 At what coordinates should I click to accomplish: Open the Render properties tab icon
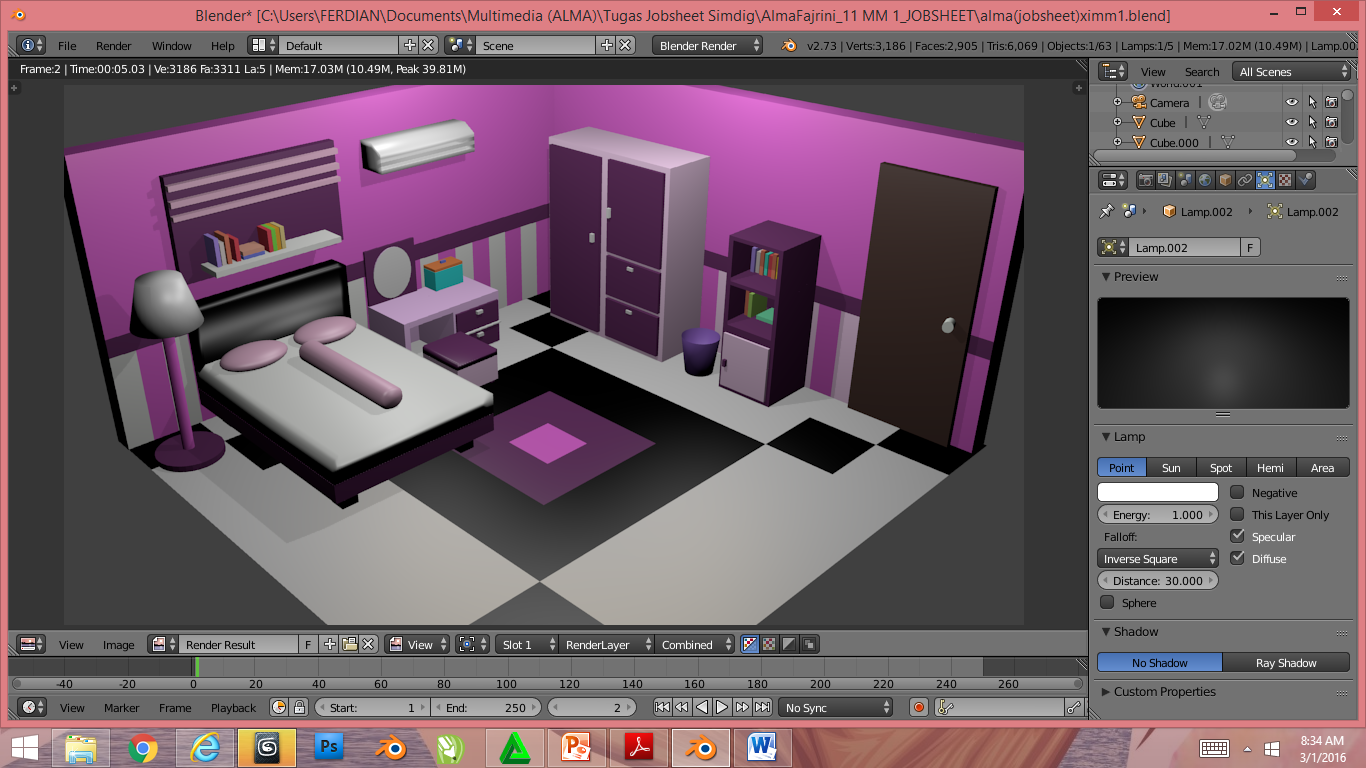(1146, 180)
